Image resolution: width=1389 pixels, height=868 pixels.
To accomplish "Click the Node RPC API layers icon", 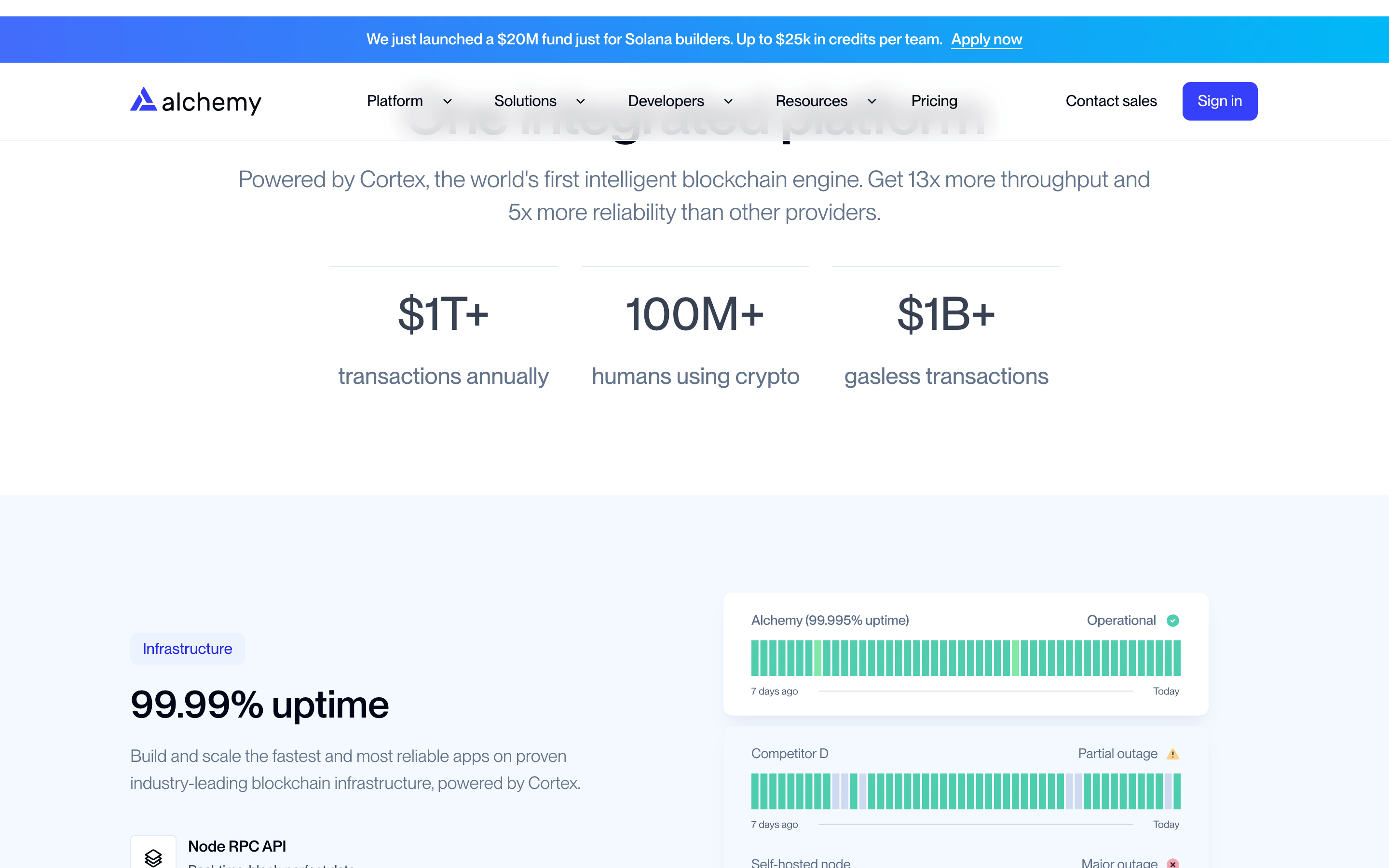I will click(x=153, y=858).
